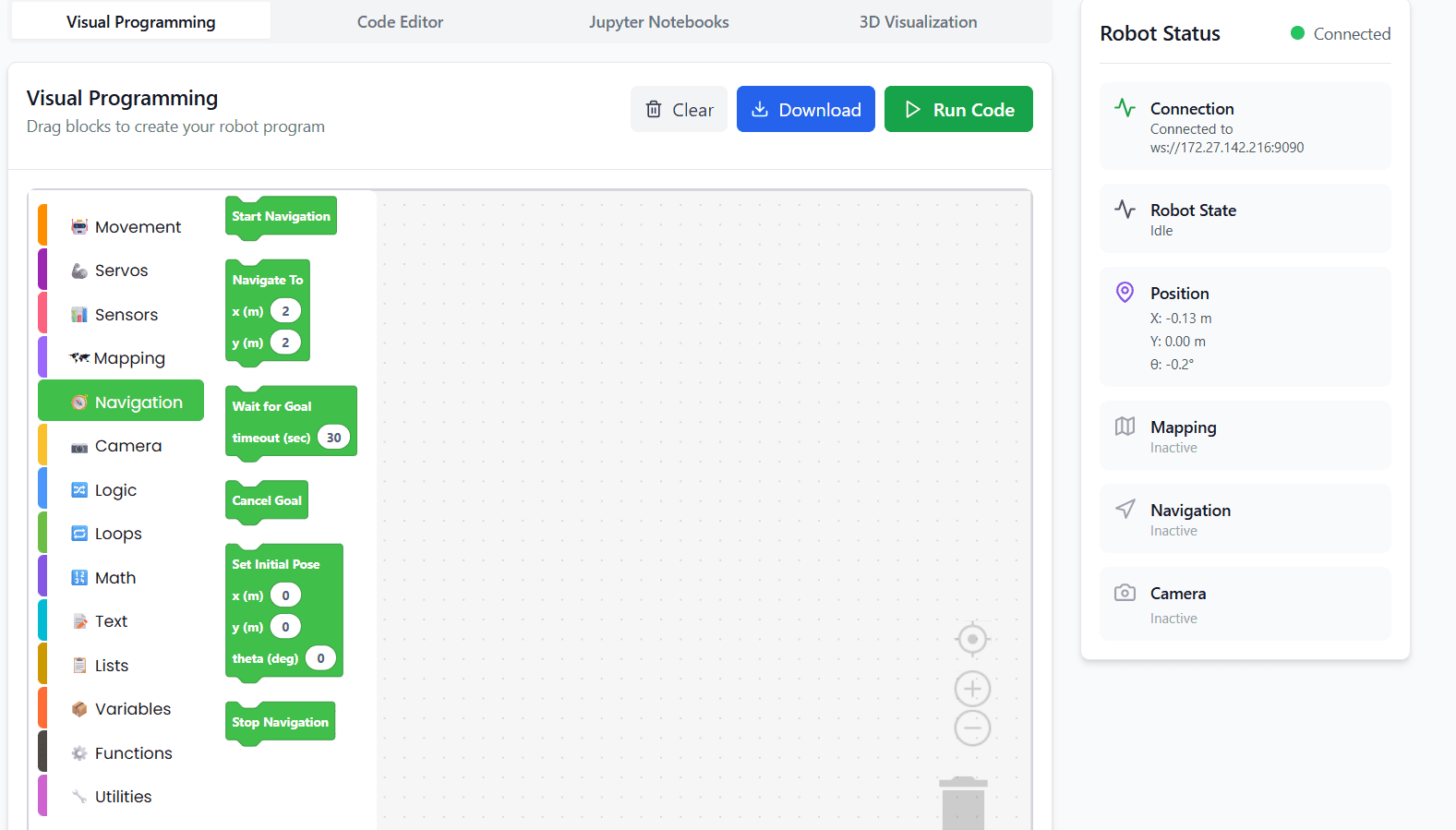Open the Variables block category
The width and height of the screenshot is (1456, 830).
(132, 709)
